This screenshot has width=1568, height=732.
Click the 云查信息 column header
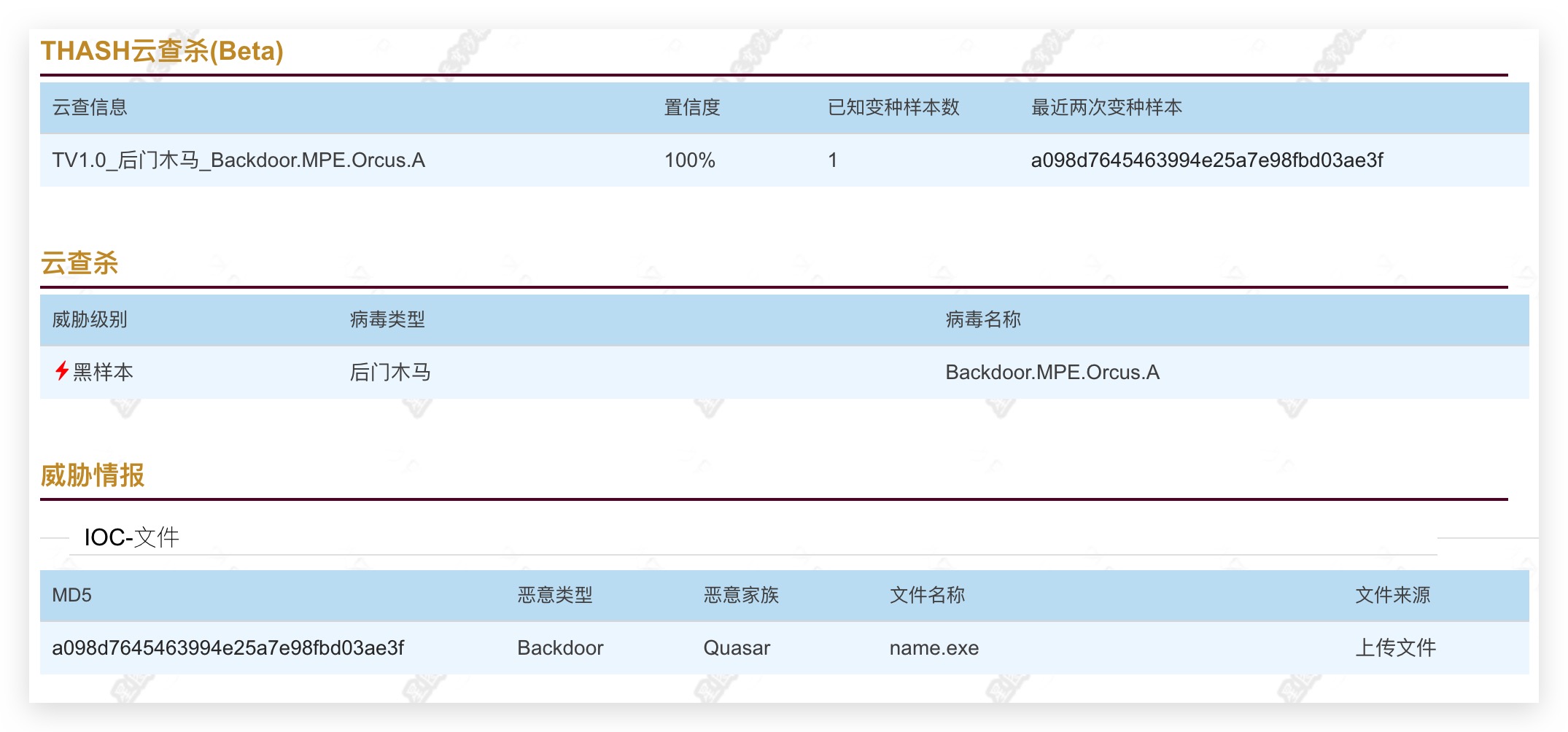(90, 107)
